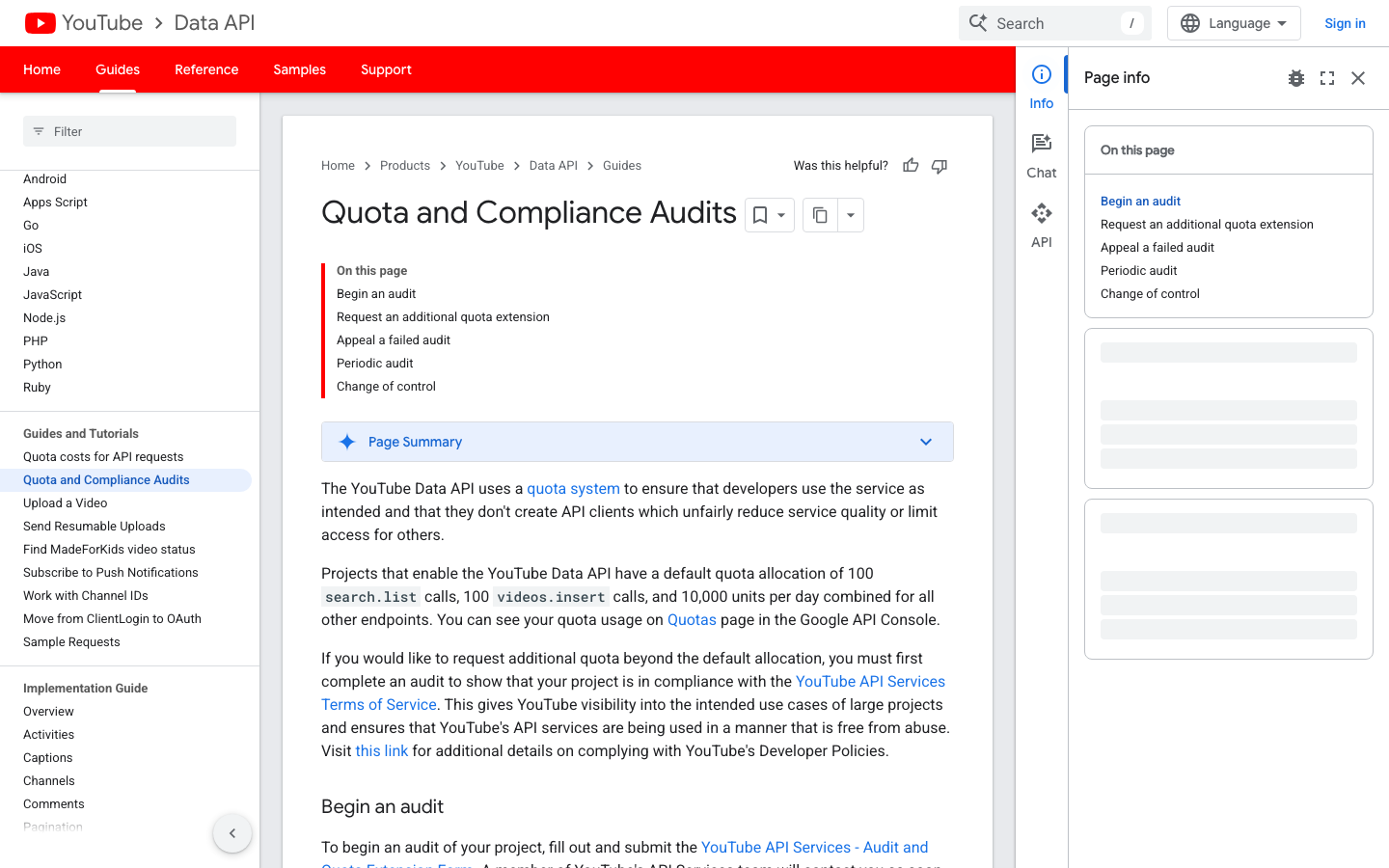Image resolution: width=1389 pixels, height=868 pixels.
Task: Open the Support tab
Action: 386,69
